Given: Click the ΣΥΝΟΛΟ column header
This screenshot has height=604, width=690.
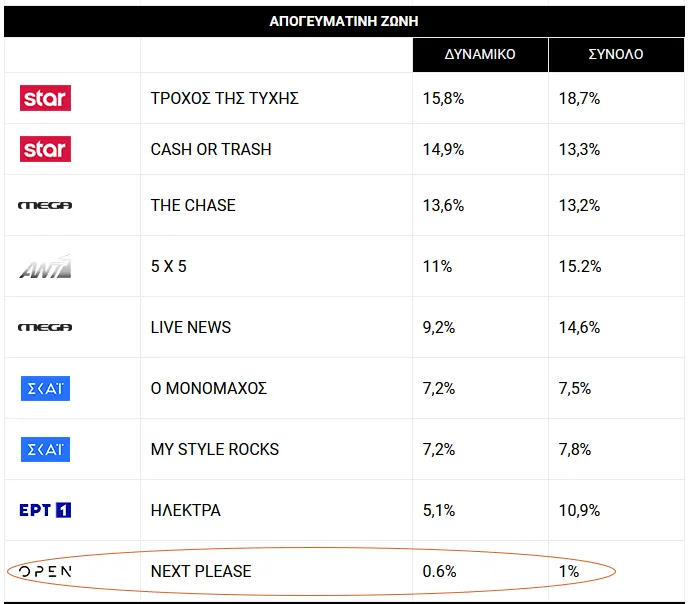Looking at the screenshot, I should tap(615, 54).
